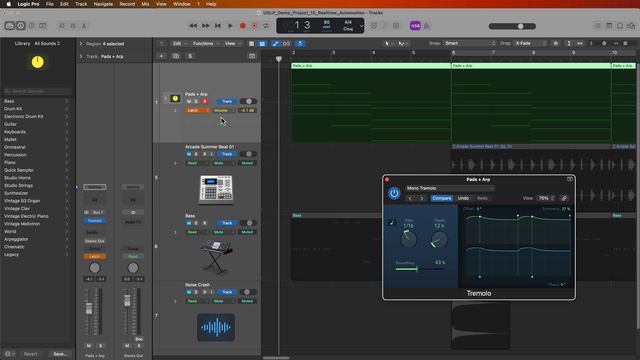
Task: Toggle Show Automation button in tracks toolbar
Action: 276,44
